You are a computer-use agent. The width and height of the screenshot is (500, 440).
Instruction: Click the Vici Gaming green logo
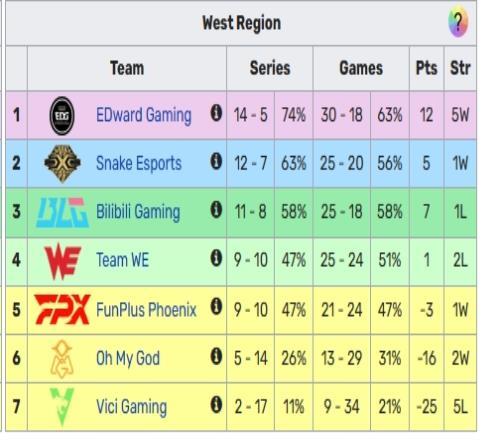coord(62,407)
